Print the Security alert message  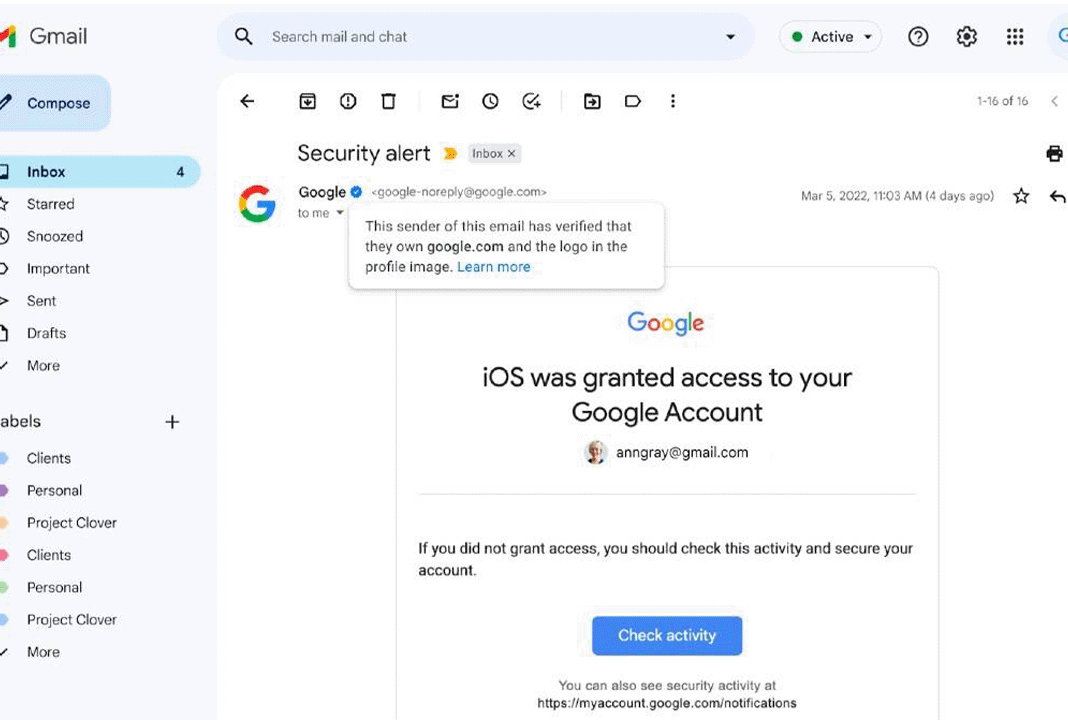click(x=1054, y=153)
